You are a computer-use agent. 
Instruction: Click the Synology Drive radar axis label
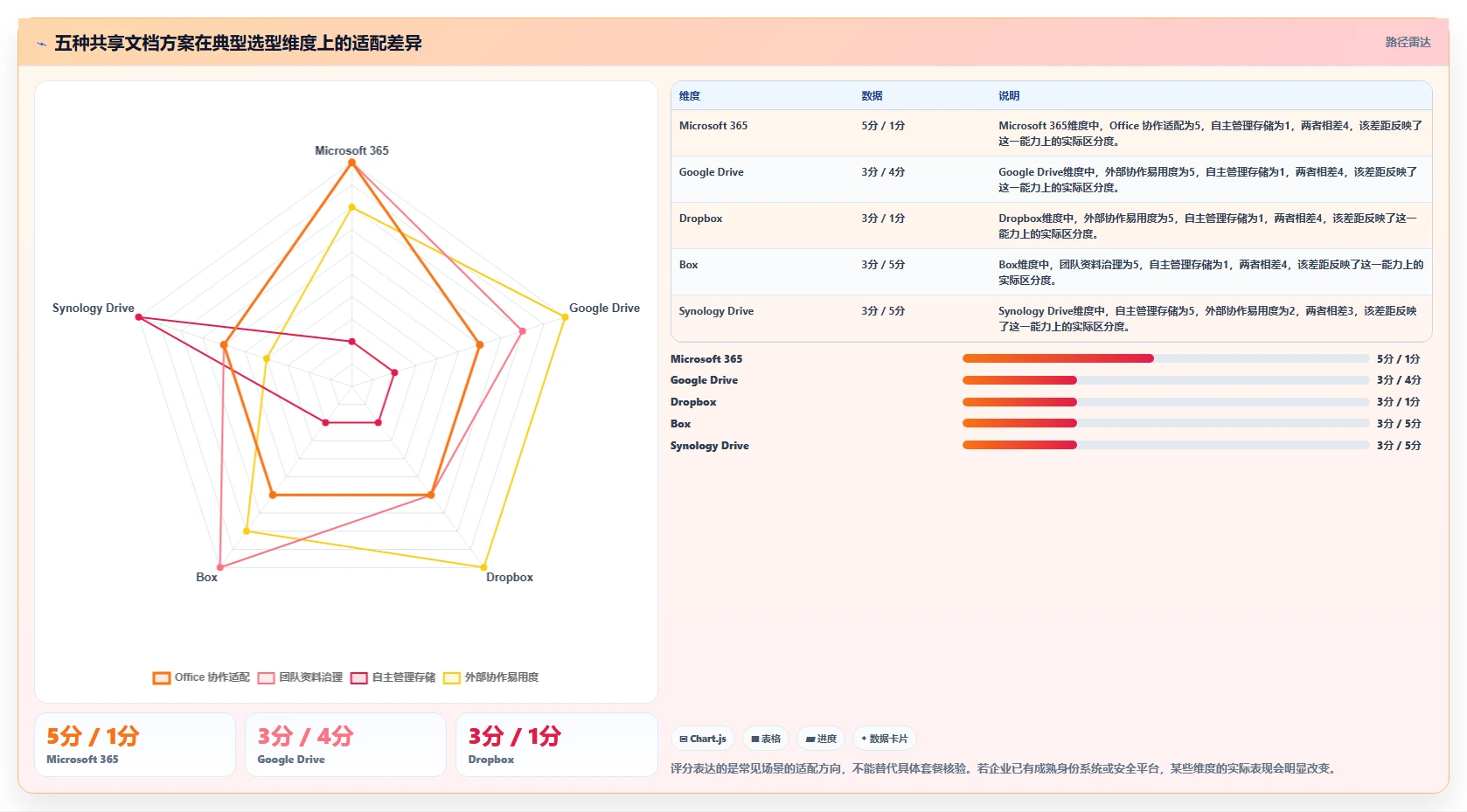point(93,308)
